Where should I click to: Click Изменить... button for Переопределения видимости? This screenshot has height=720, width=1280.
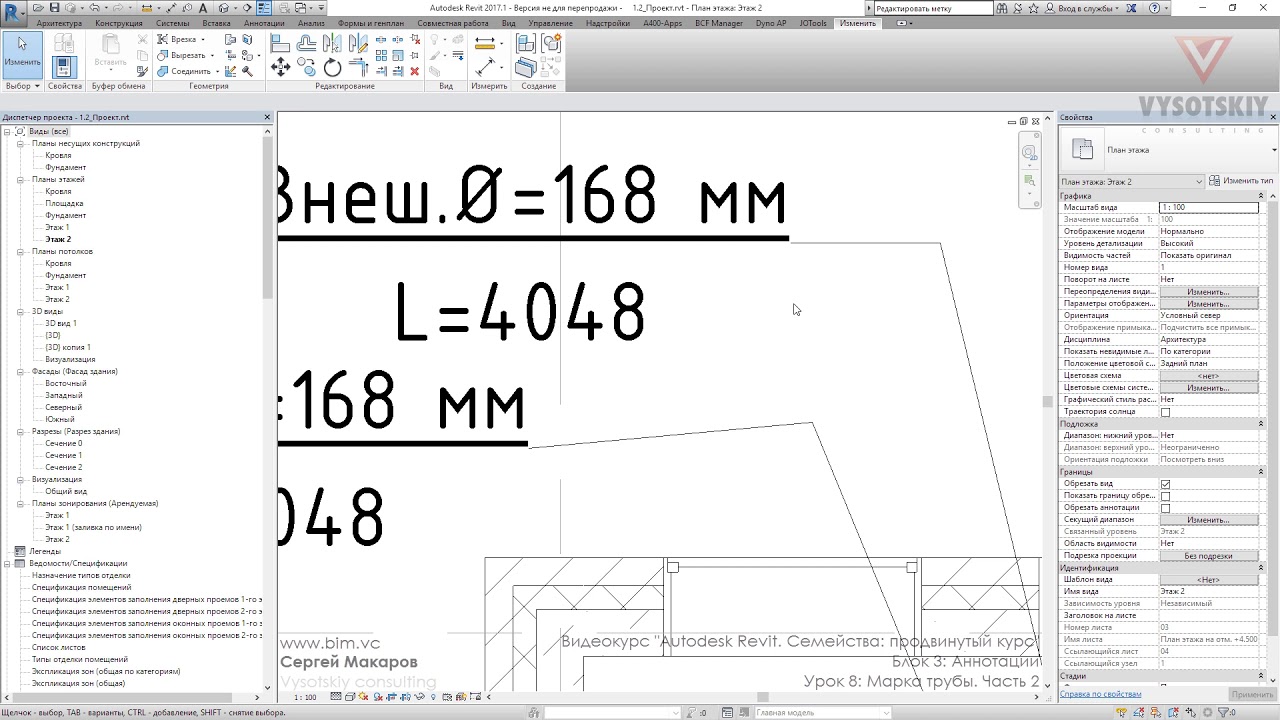(1208, 292)
